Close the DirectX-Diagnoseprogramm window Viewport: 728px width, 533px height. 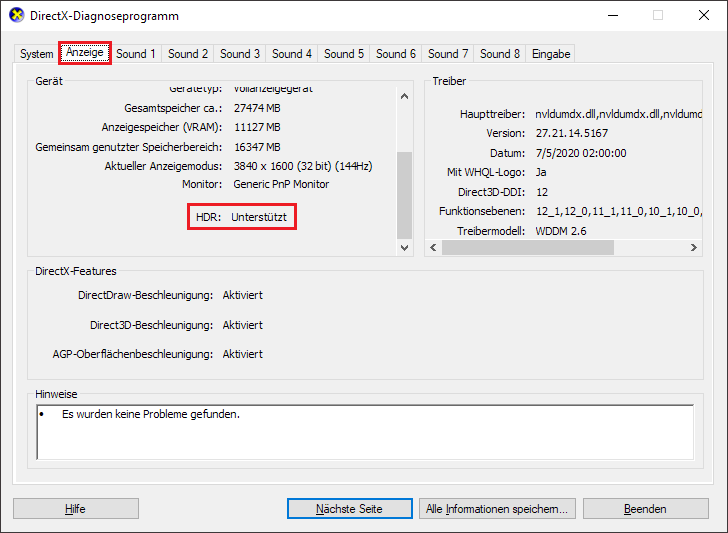tap(704, 15)
